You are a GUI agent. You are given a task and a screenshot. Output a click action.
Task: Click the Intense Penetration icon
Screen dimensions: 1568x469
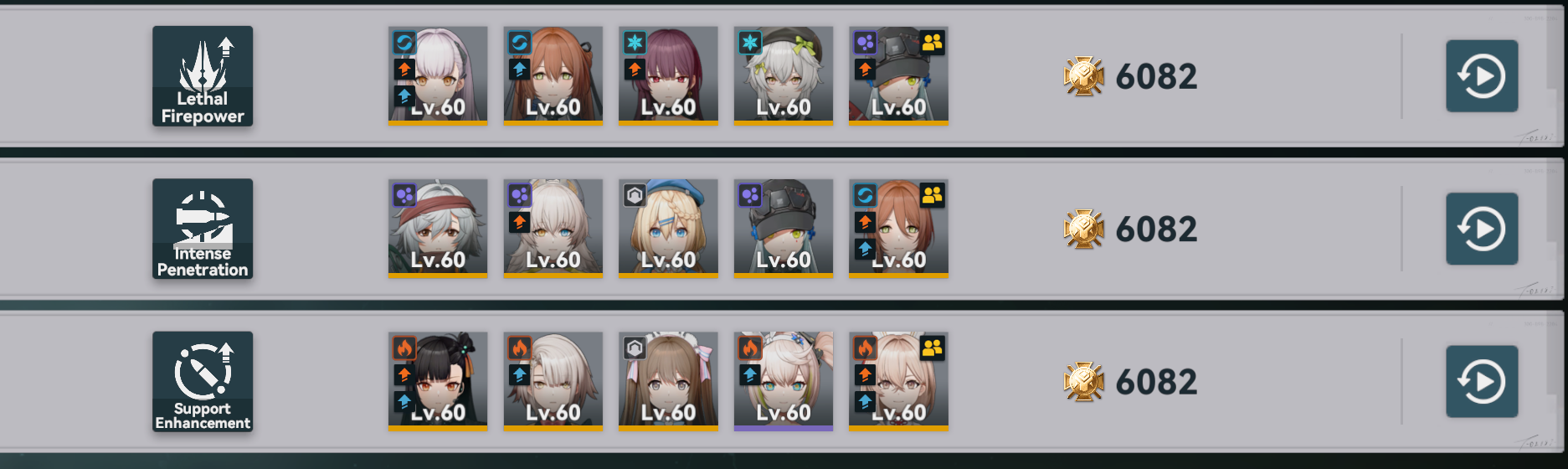[x=203, y=229]
